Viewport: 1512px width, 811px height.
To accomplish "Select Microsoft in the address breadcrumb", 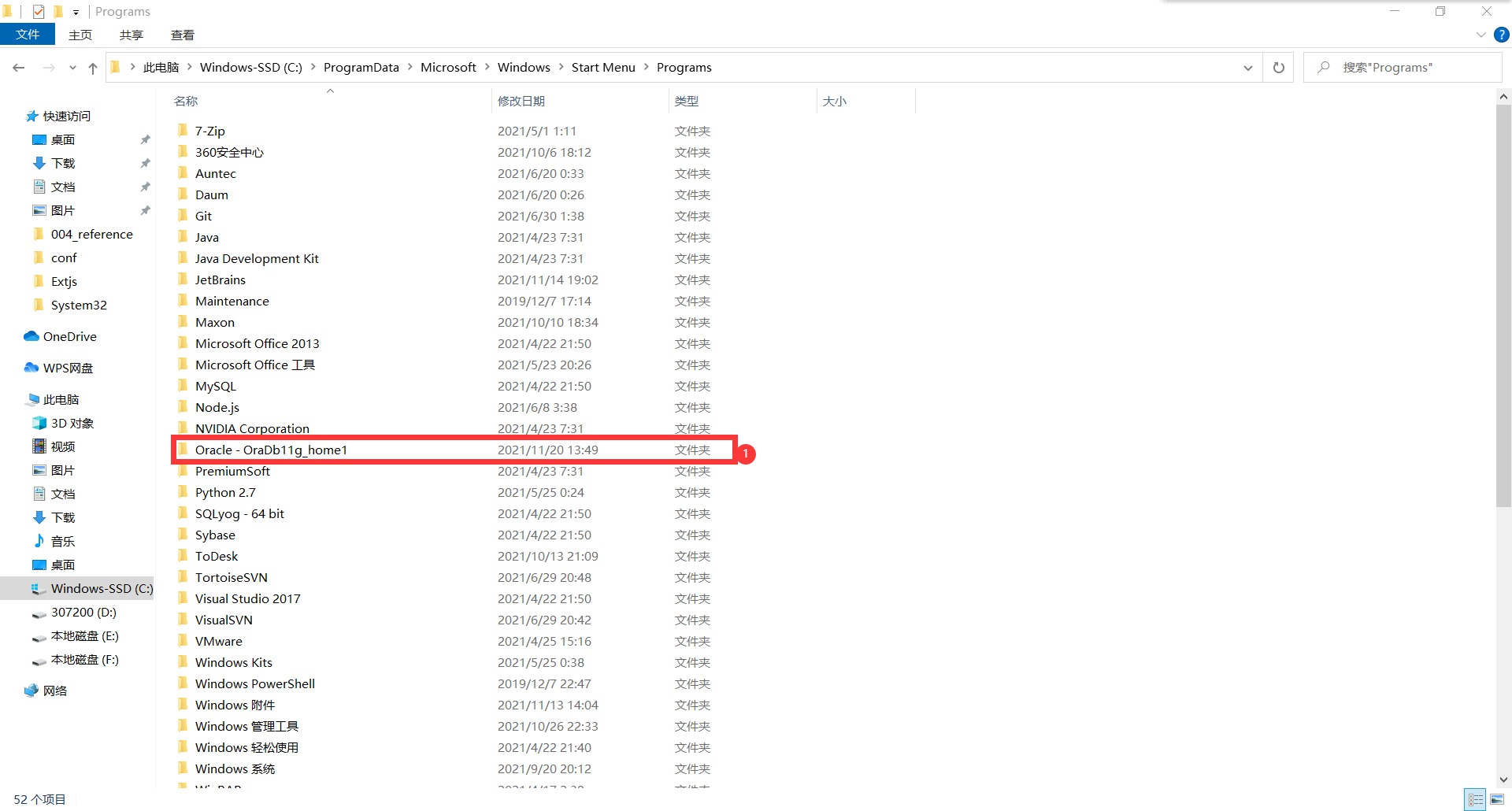I will pyautogui.click(x=448, y=68).
